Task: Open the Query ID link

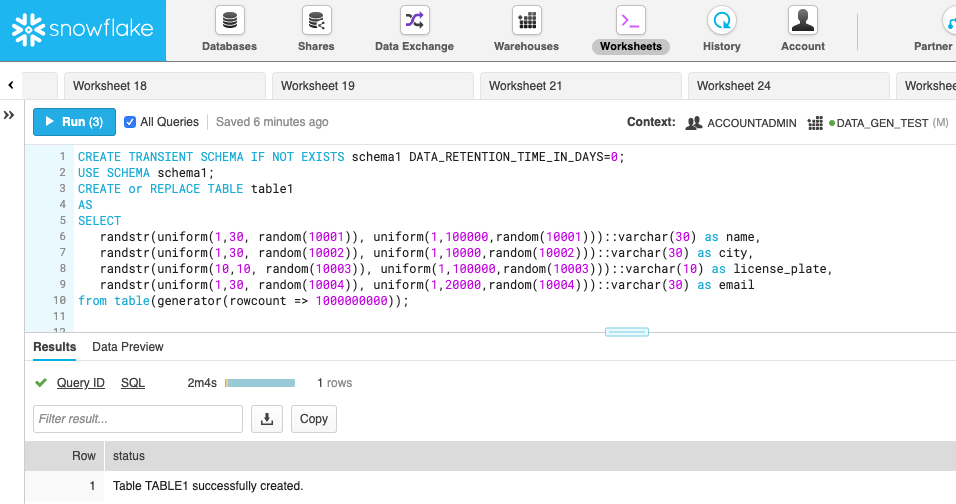Action: [80, 383]
